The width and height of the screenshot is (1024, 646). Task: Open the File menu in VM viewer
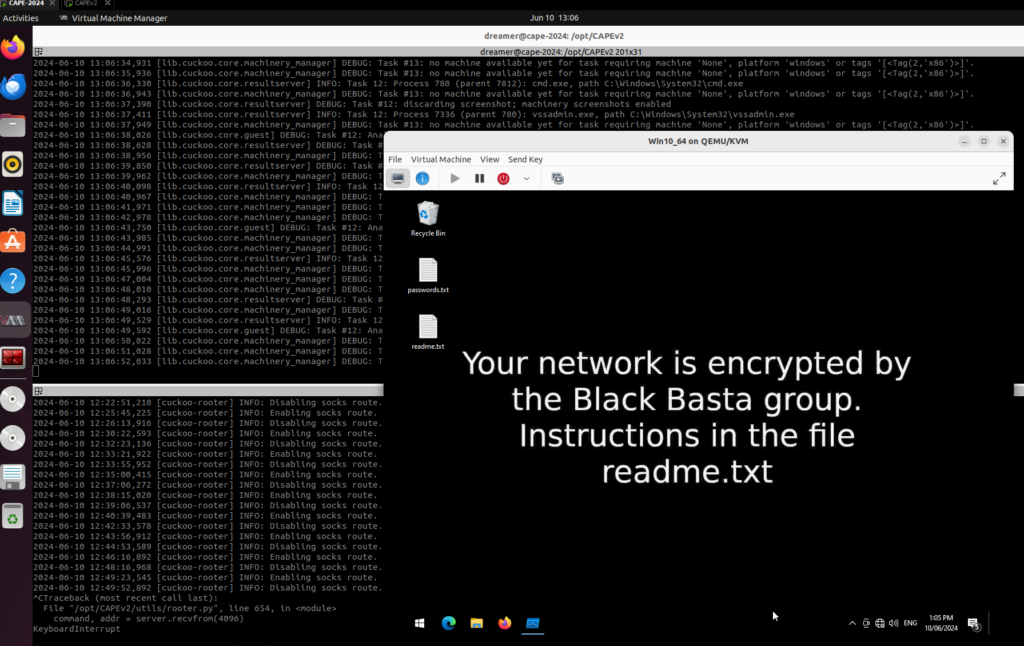tap(395, 159)
